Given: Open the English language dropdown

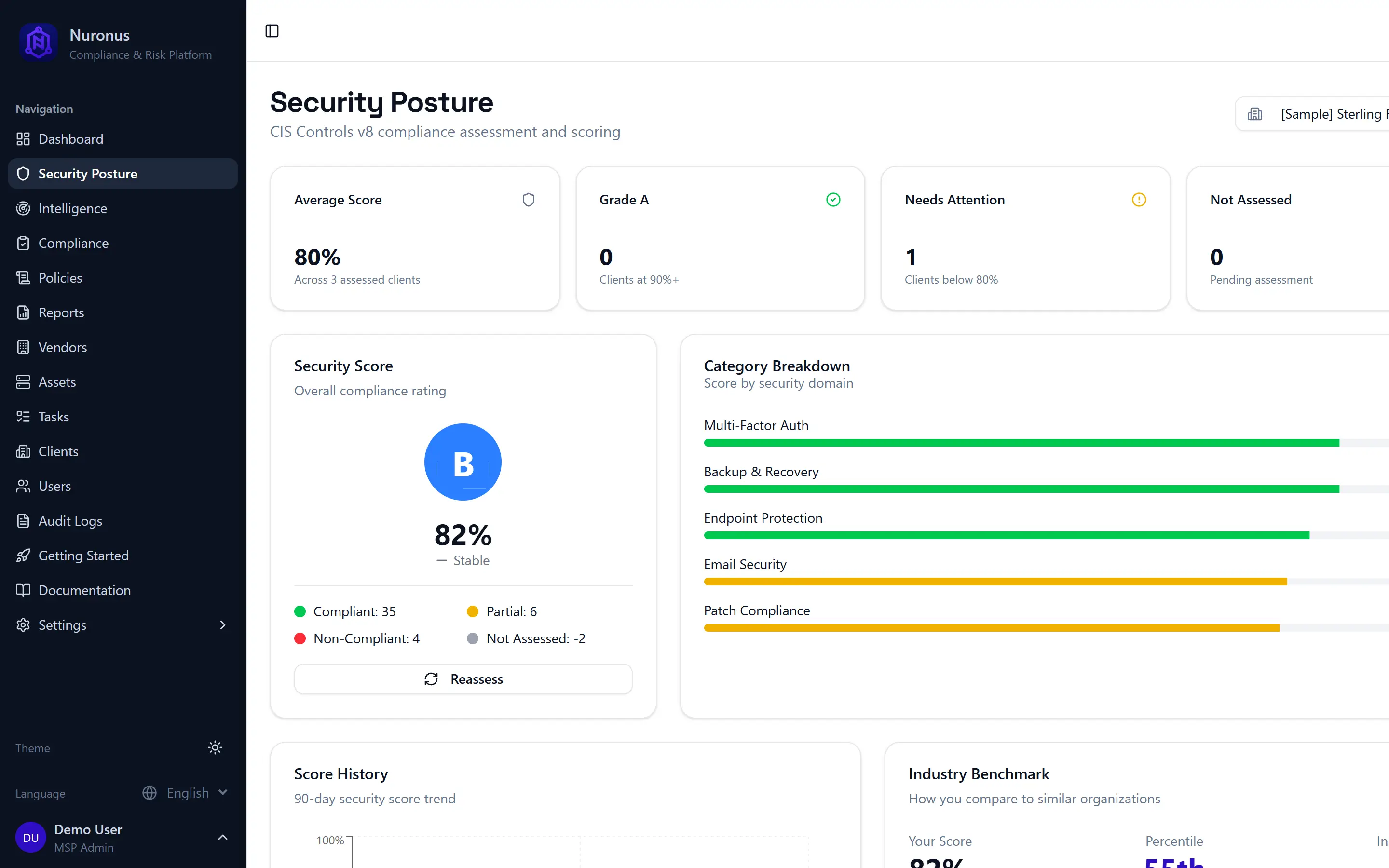Looking at the screenshot, I should coord(185,793).
